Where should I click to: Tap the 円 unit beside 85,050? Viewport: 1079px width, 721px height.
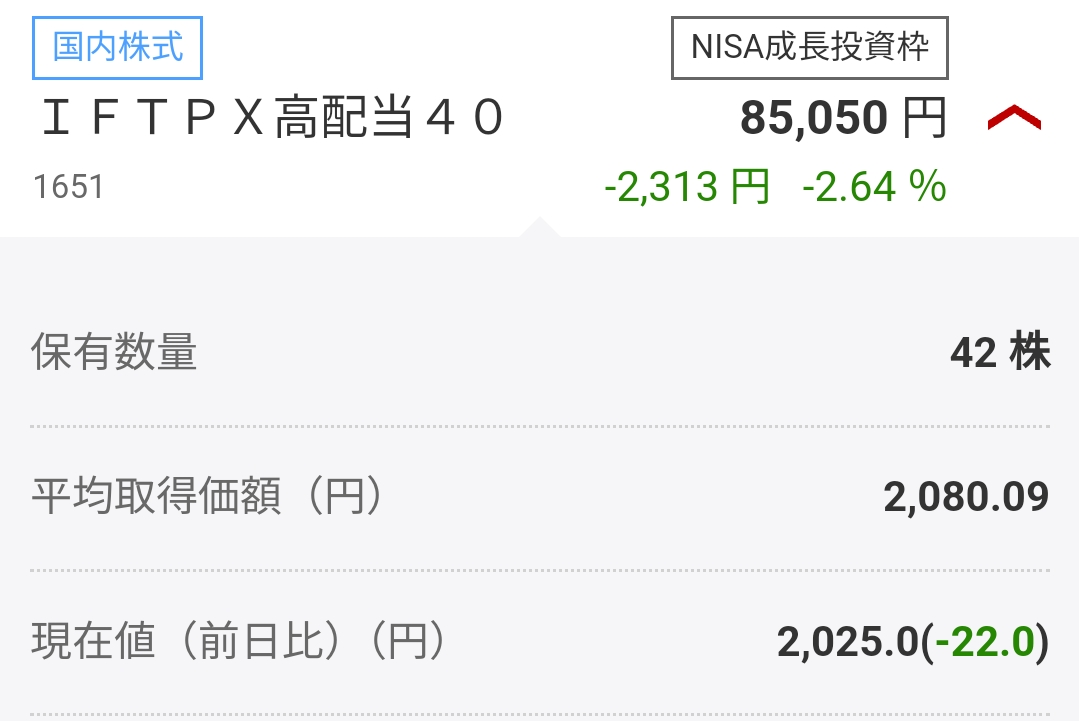pos(924,120)
